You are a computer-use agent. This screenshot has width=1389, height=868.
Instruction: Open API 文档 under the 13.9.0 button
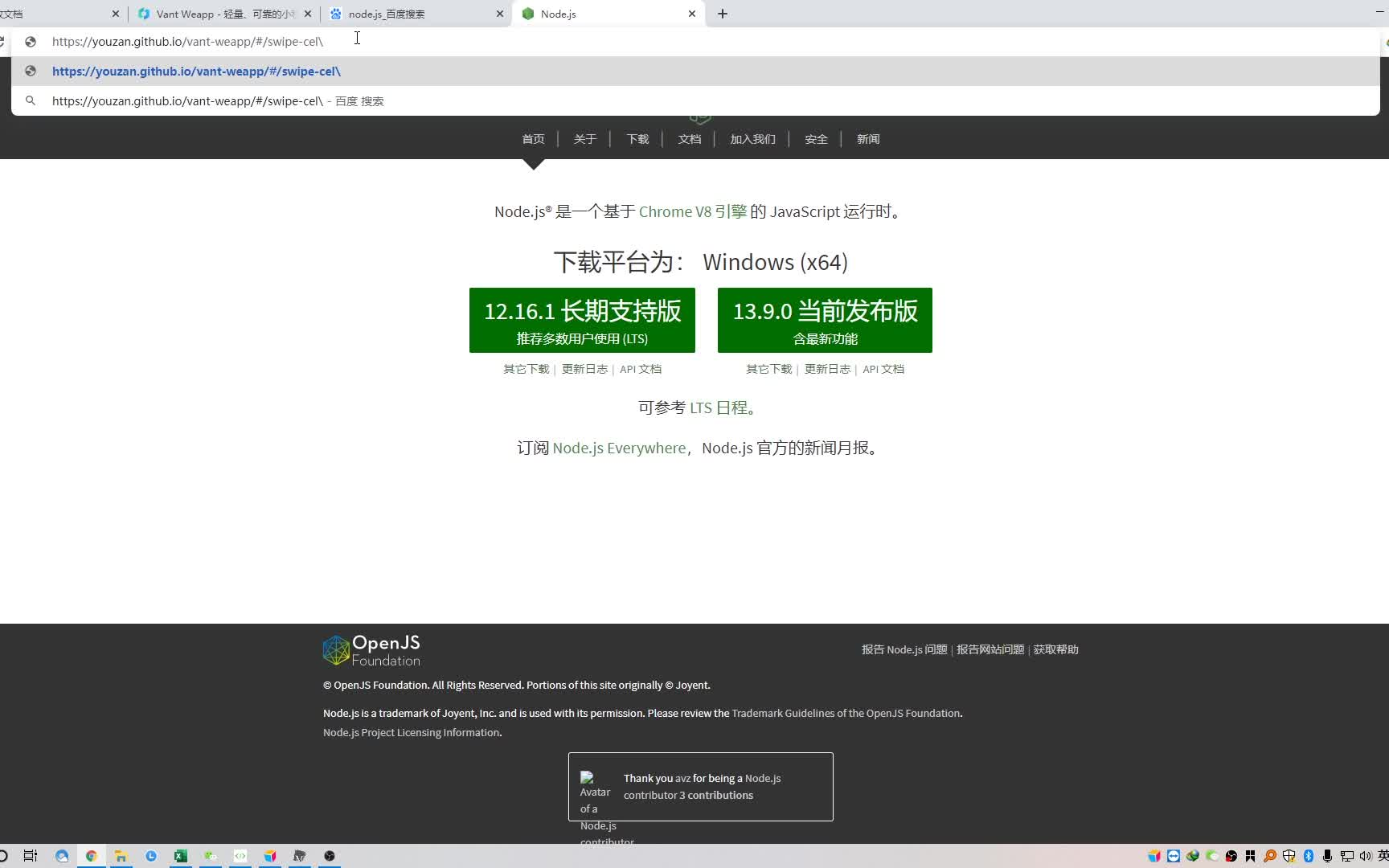(883, 369)
